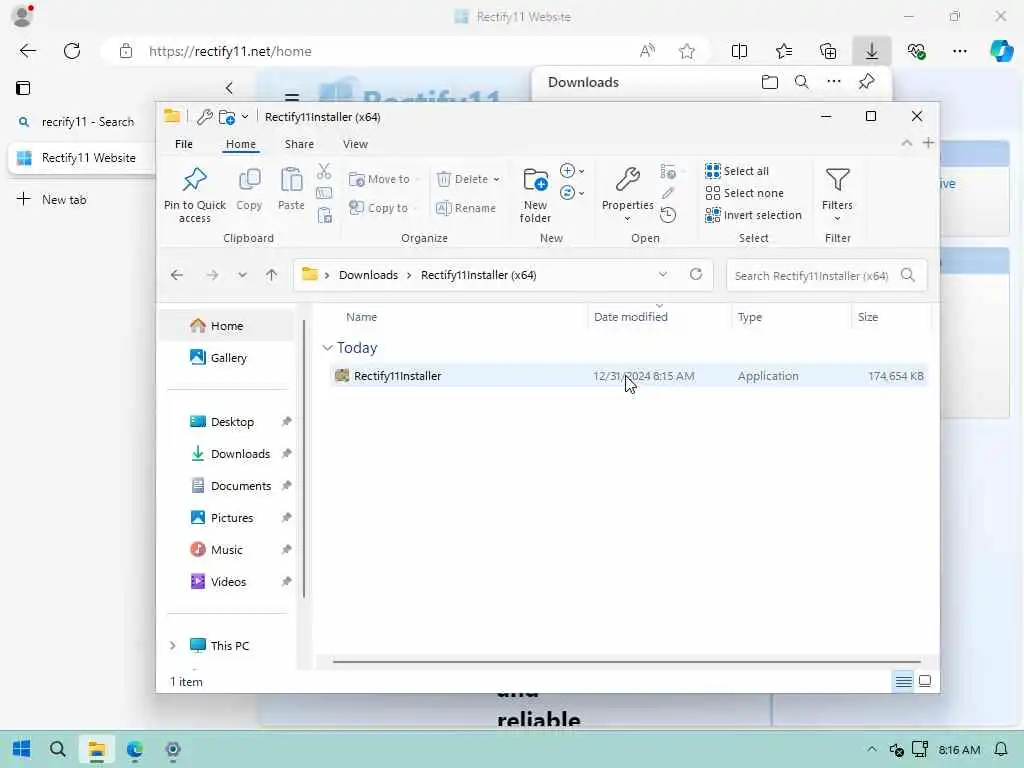Screen dimensions: 1024x768
Task: Click the Paste ribbon icon
Action: click(291, 179)
